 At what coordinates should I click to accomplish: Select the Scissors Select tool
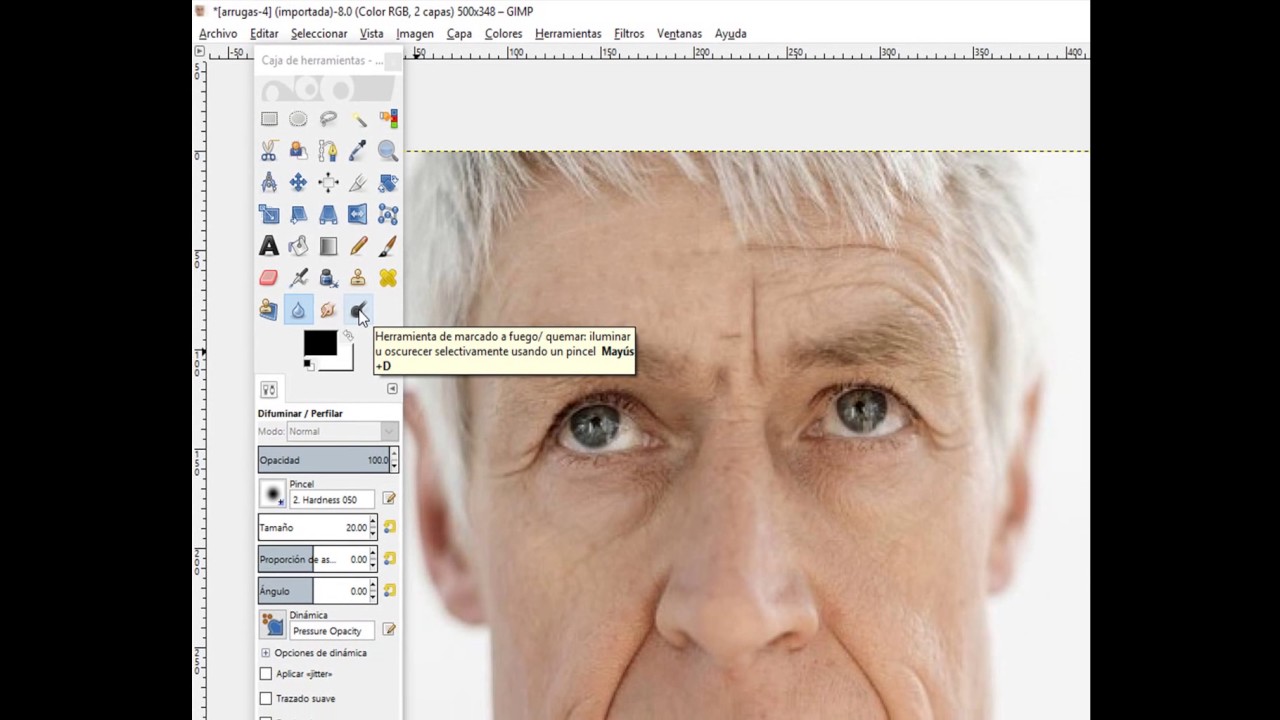[x=269, y=151]
